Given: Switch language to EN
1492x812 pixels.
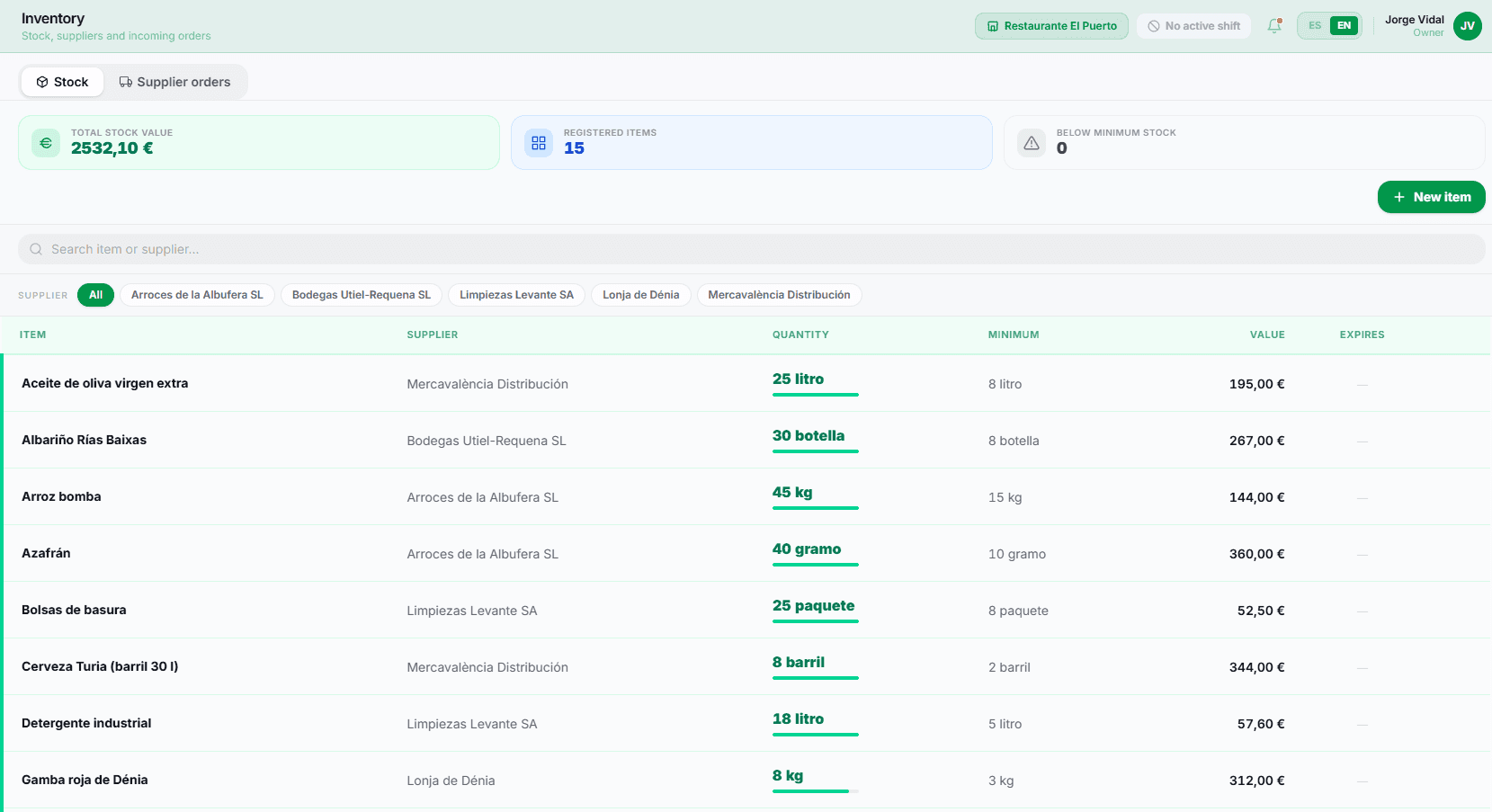Looking at the screenshot, I should (x=1344, y=26).
